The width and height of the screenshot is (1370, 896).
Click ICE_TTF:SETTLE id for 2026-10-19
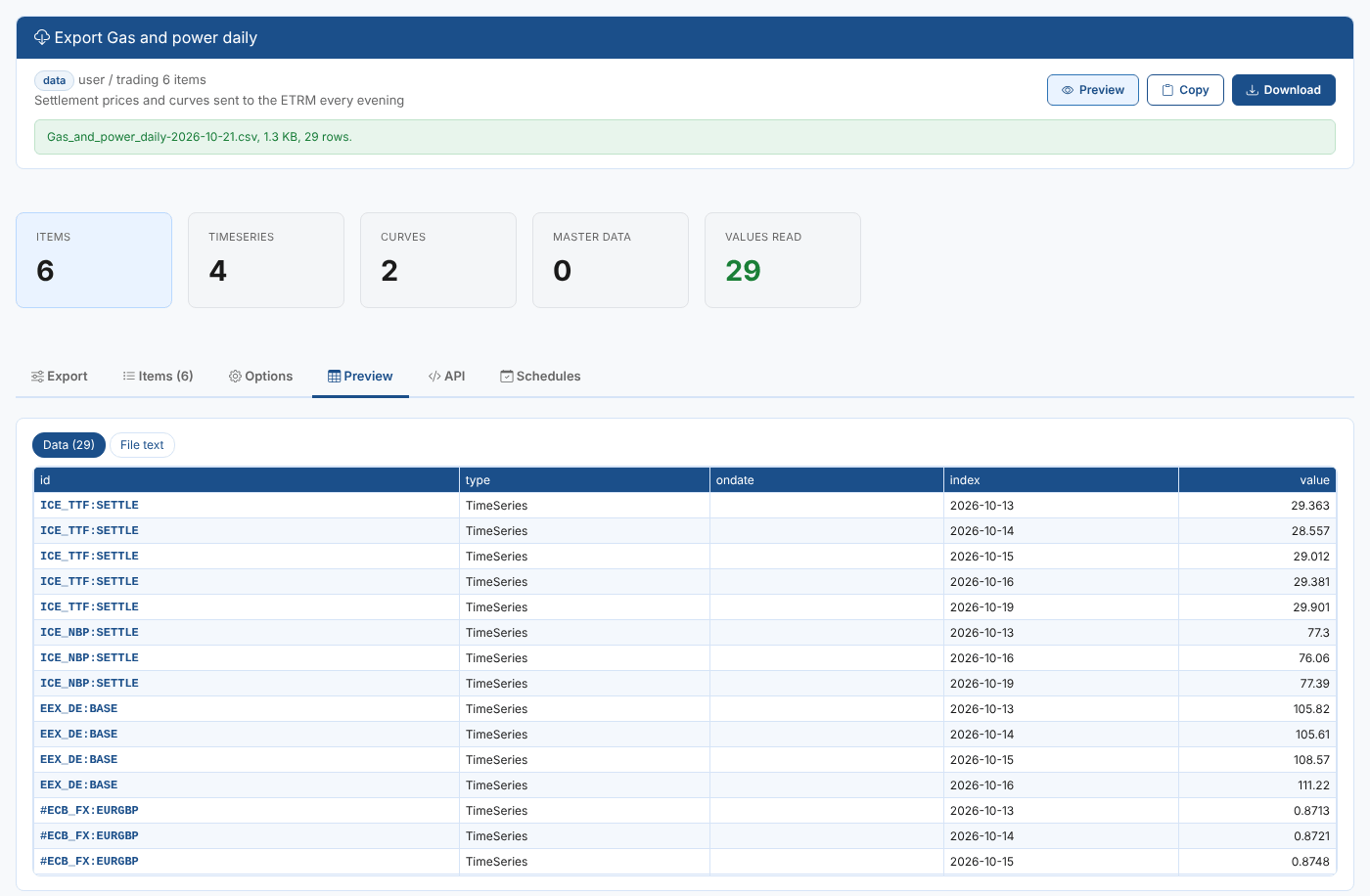click(89, 607)
